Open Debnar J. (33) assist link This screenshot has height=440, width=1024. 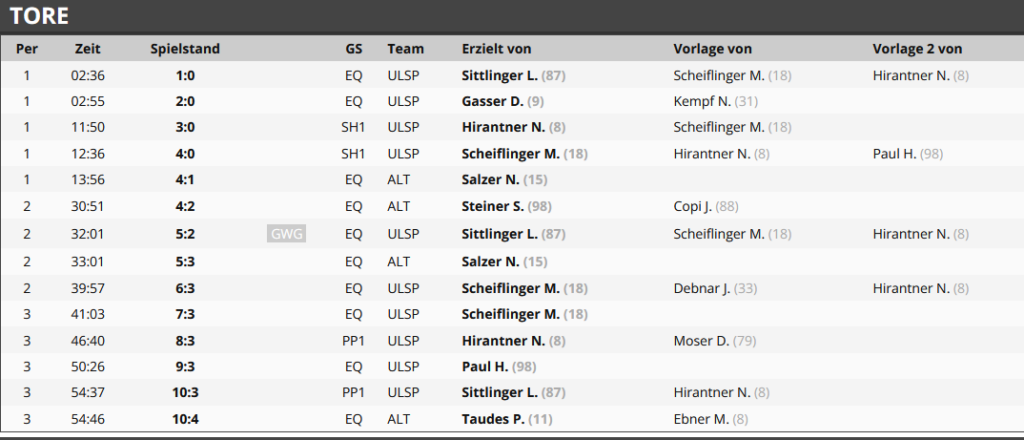pyautogui.click(x=715, y=288)
